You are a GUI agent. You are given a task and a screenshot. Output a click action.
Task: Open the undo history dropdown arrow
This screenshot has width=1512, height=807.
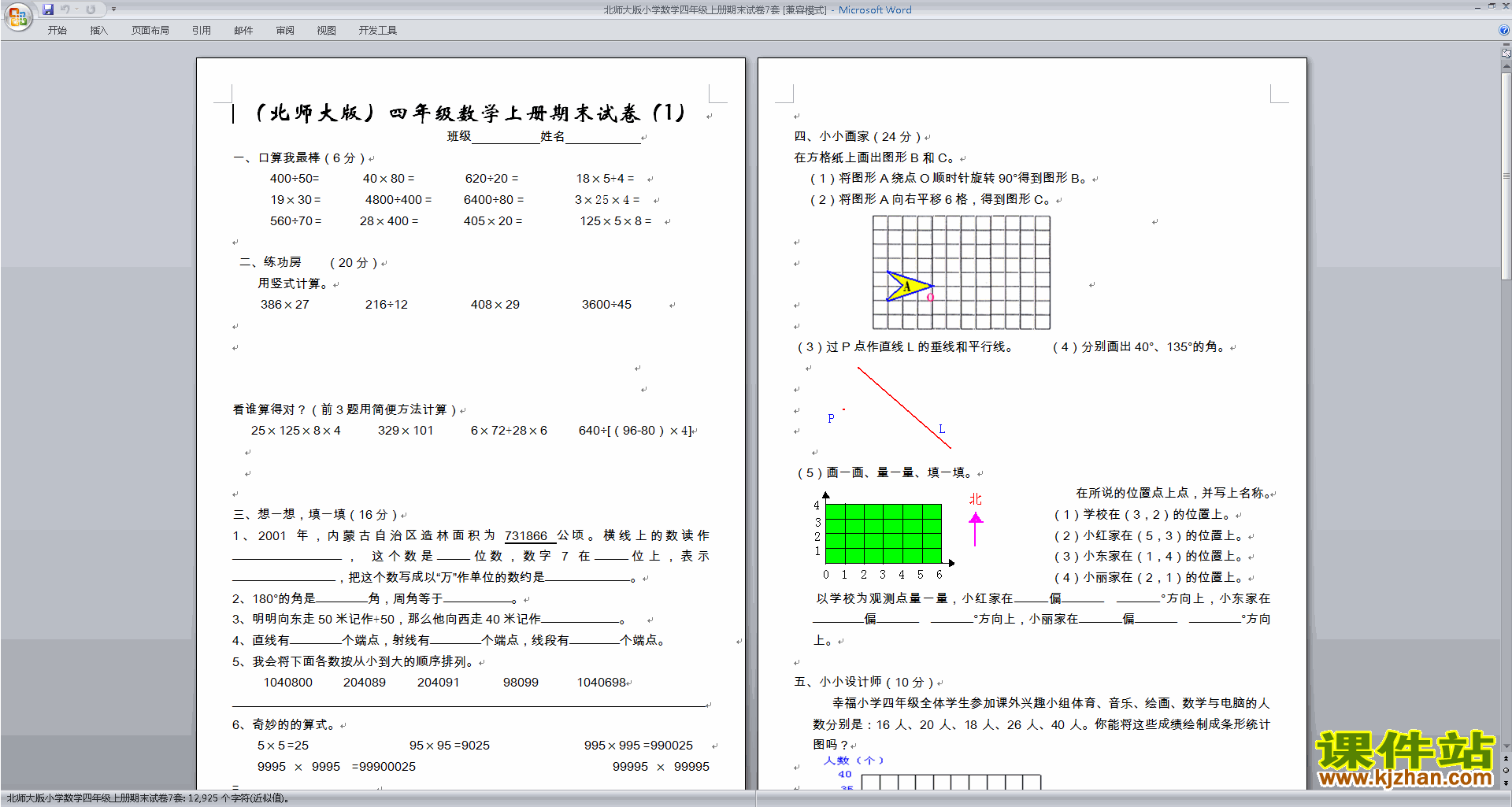point(77,9)
